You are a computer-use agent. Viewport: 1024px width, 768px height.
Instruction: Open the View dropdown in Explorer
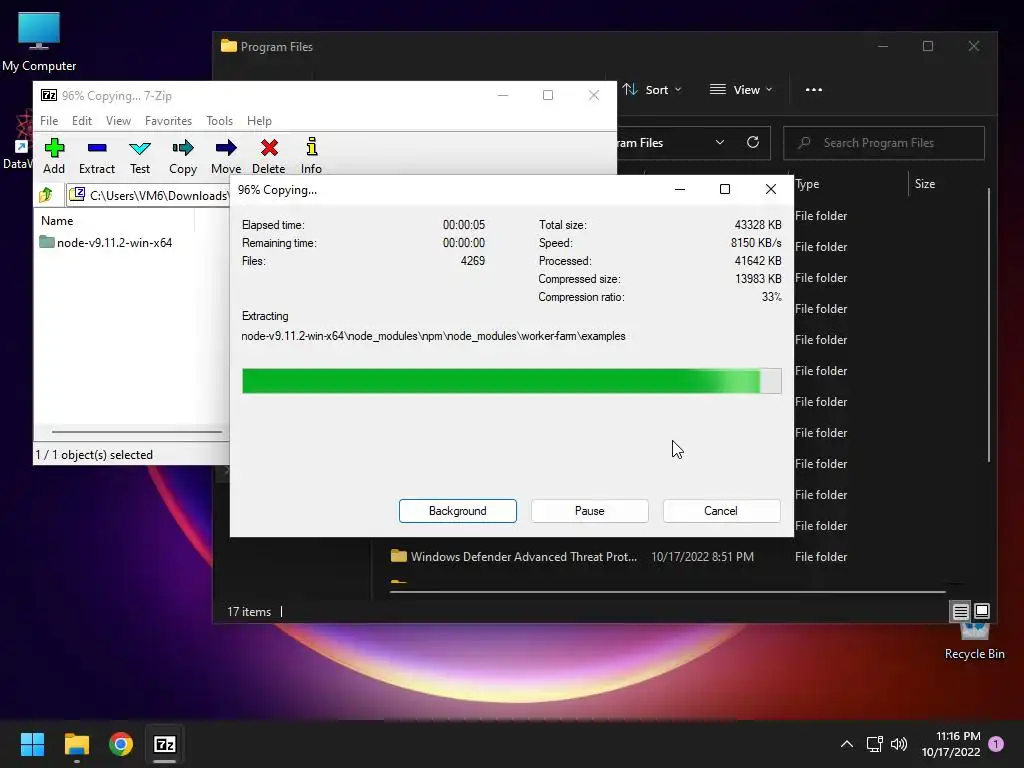click(741, 89)
